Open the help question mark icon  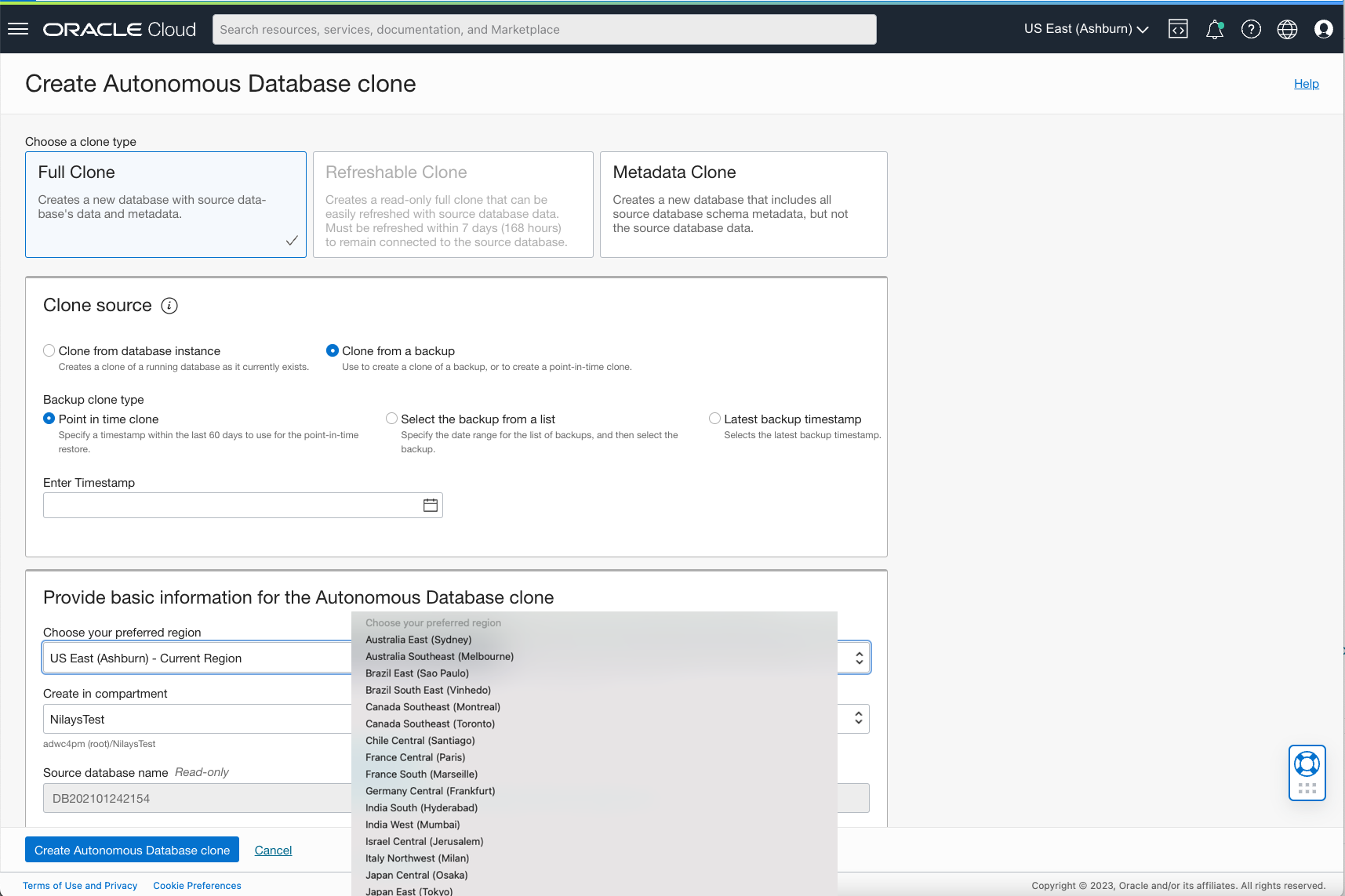tap(1251, 29)
